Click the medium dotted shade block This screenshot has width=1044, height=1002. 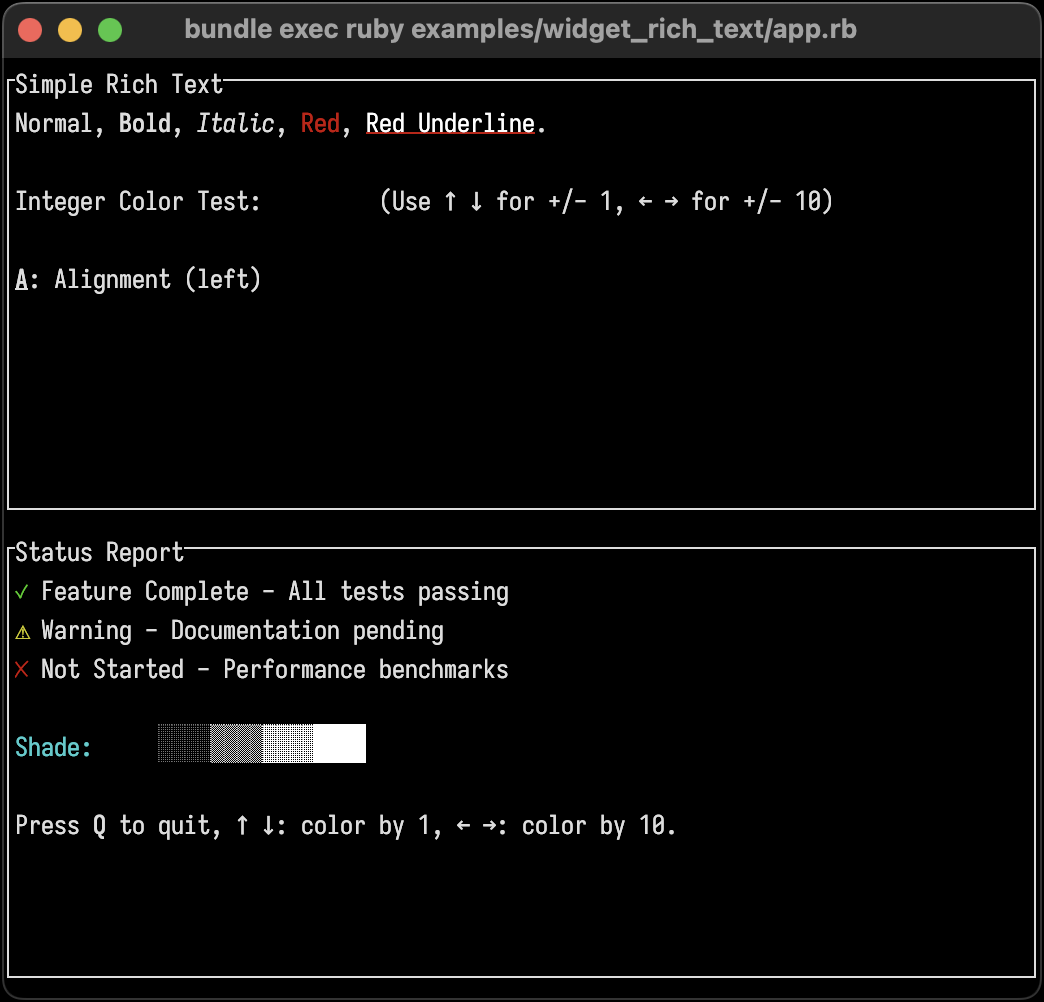[x=236, y=744]
